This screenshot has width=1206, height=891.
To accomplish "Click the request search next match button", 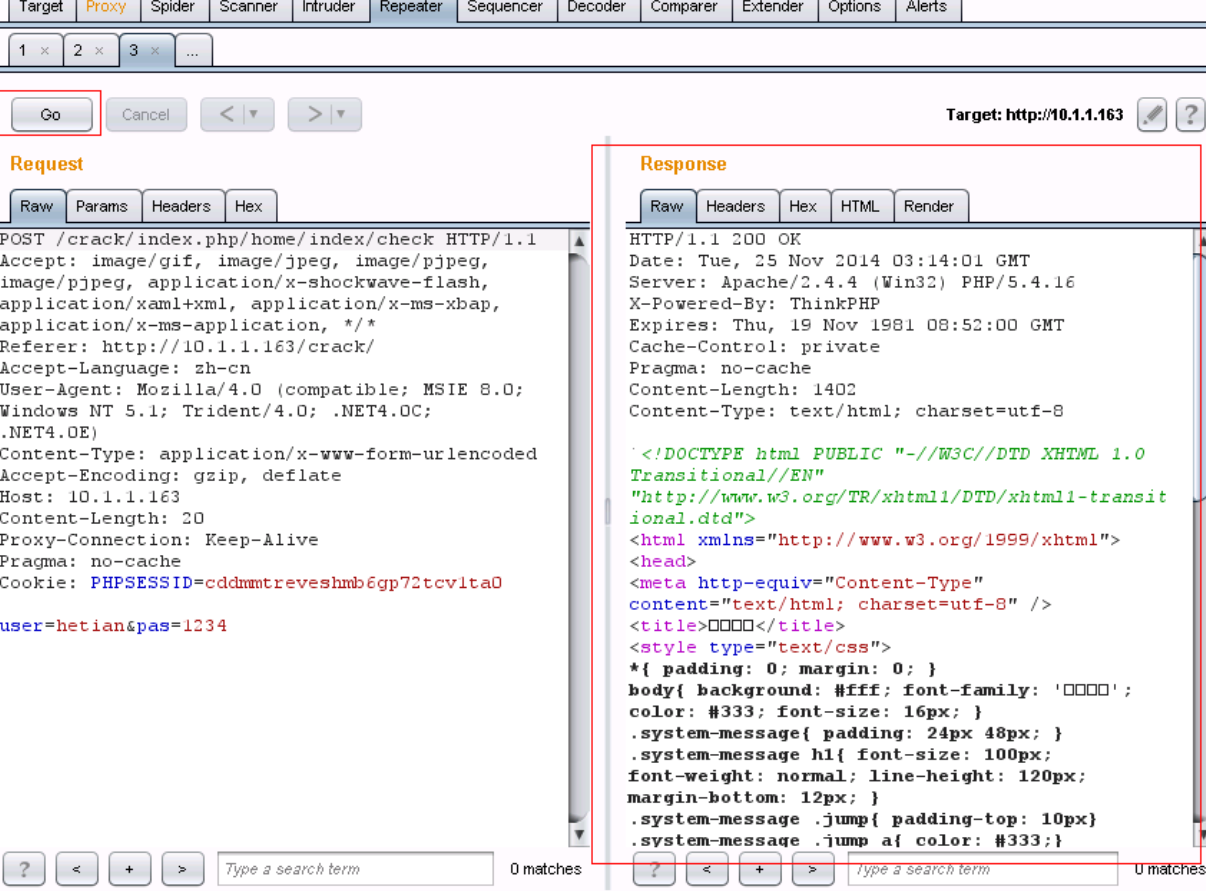I will click(x=182, y=869).
